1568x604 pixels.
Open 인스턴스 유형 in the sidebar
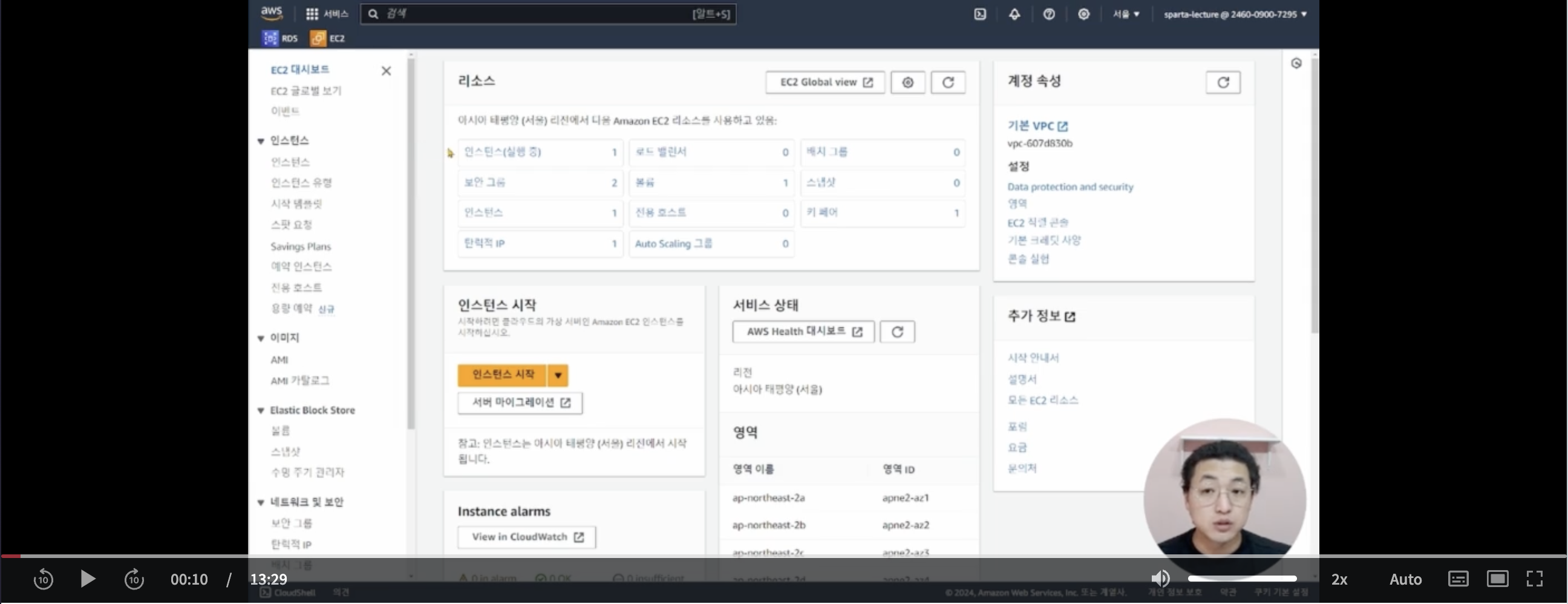tap(301, 183)
